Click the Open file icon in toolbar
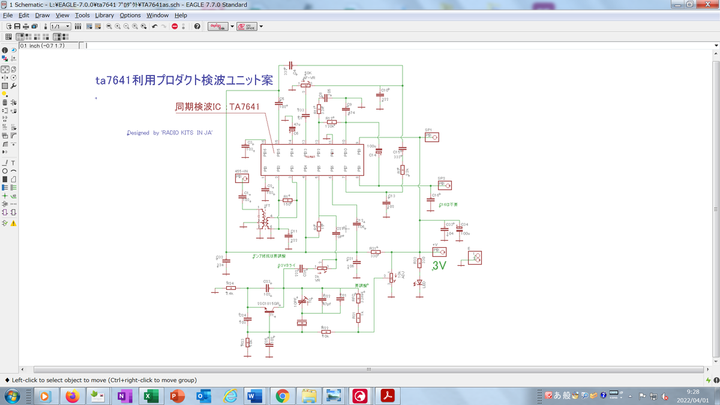This screenshot has width=720, height=405. pyautogui.click(x=5, y=26)
